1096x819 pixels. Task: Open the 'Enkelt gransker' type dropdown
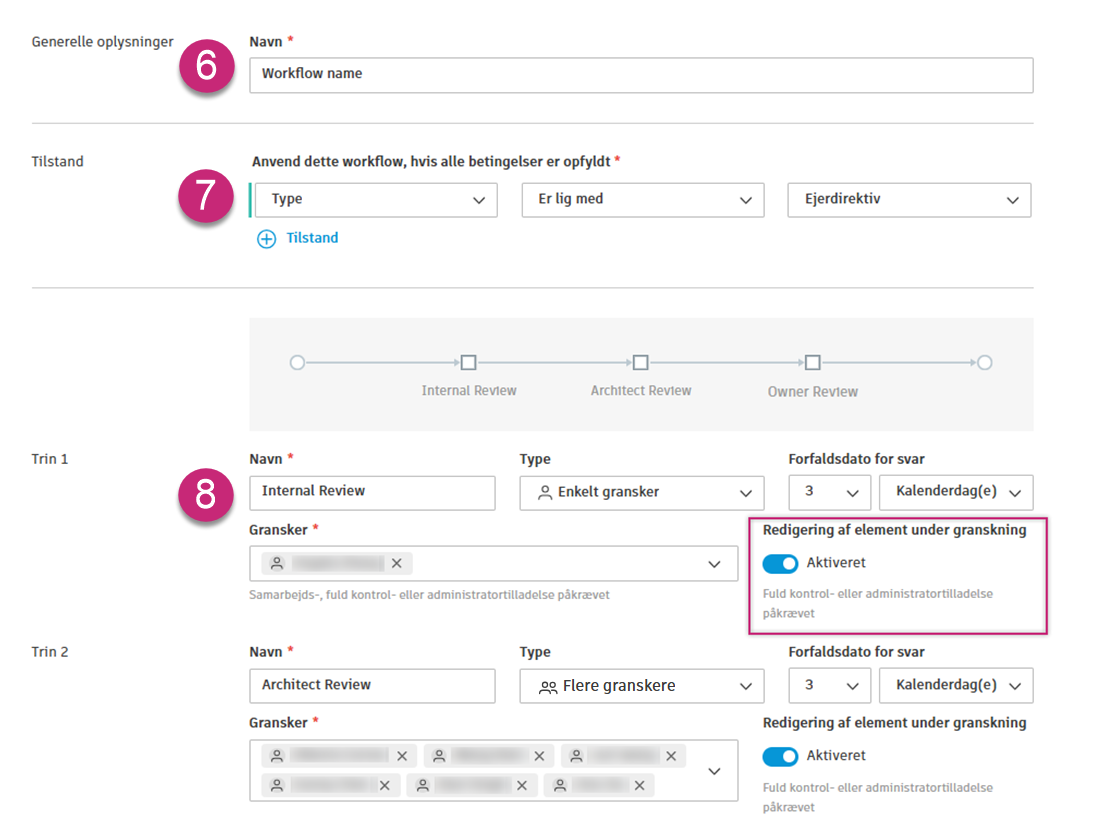pos(642,492)
